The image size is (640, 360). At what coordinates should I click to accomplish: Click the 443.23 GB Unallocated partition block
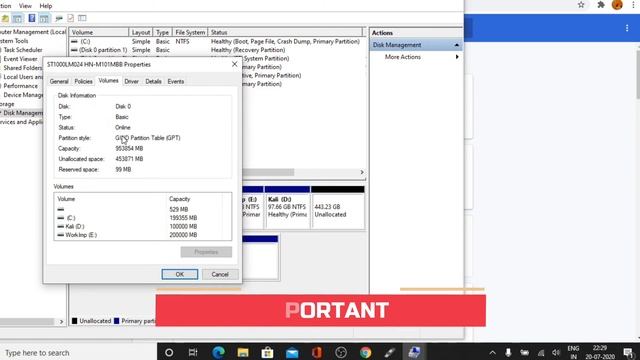[338, 207]
